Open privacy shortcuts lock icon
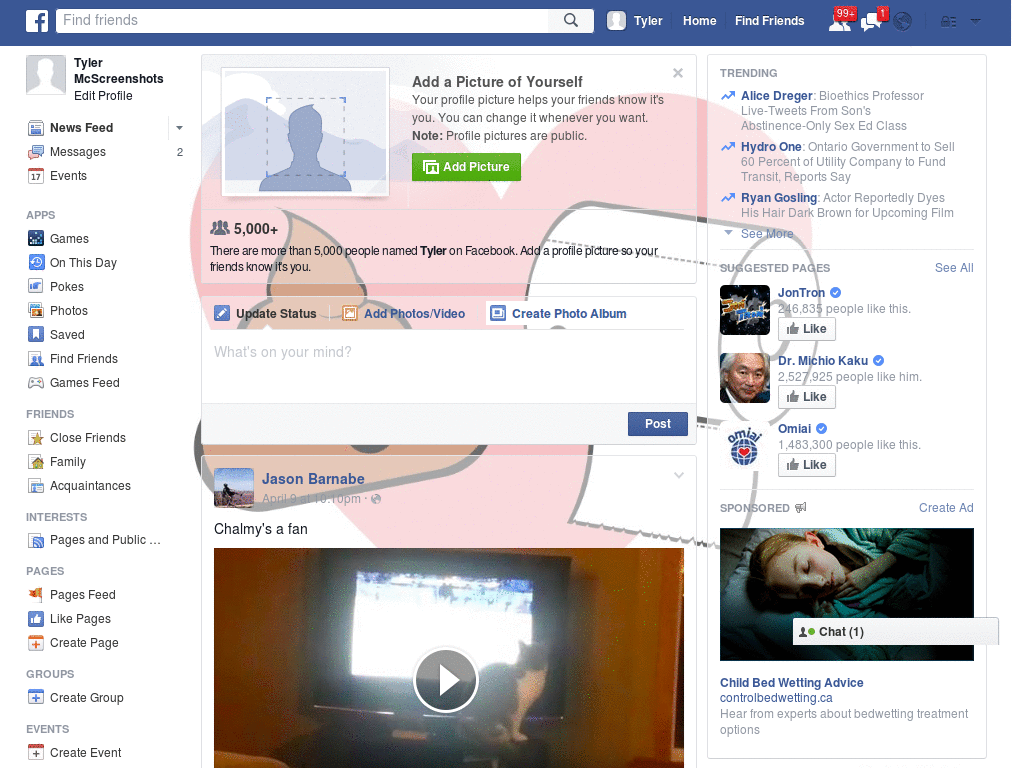 click(948, 22)
